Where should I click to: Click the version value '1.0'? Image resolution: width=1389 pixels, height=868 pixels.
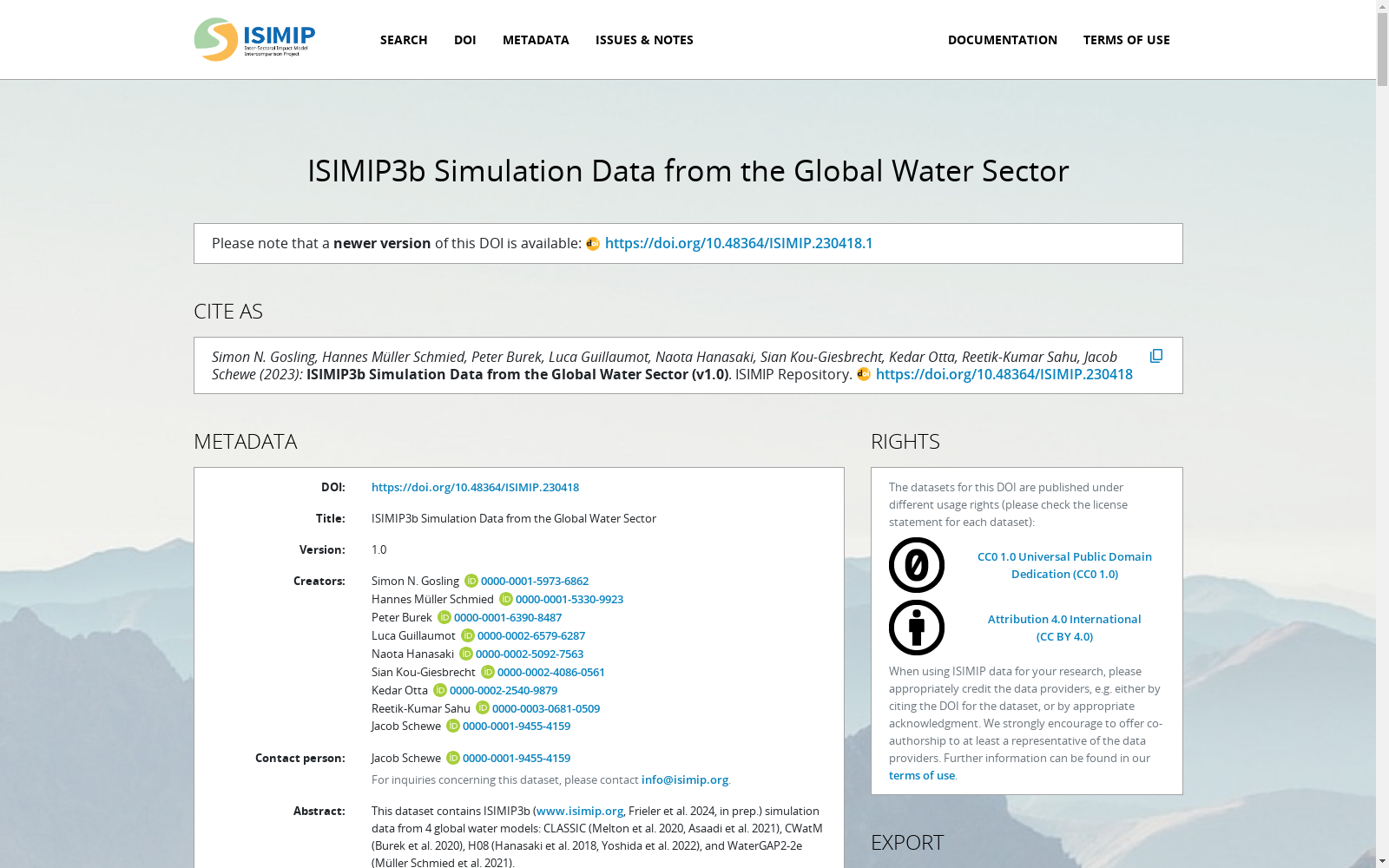379,549
